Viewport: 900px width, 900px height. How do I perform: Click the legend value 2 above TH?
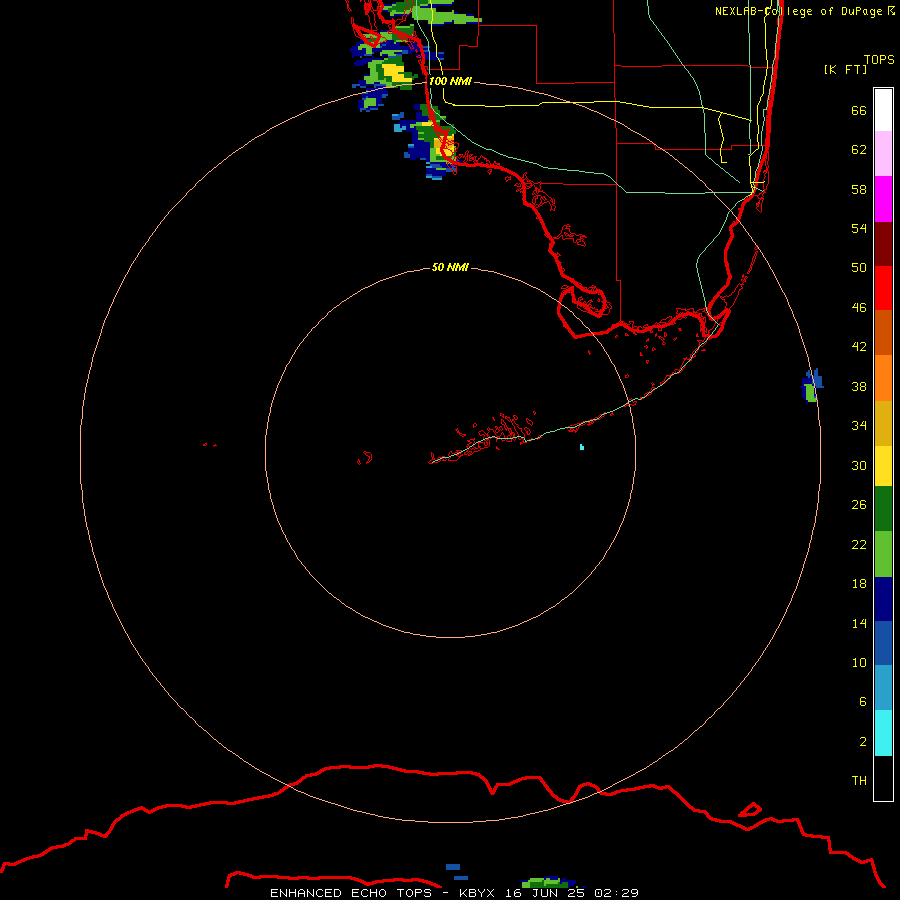pyautogui.click(x=863, y=742)
